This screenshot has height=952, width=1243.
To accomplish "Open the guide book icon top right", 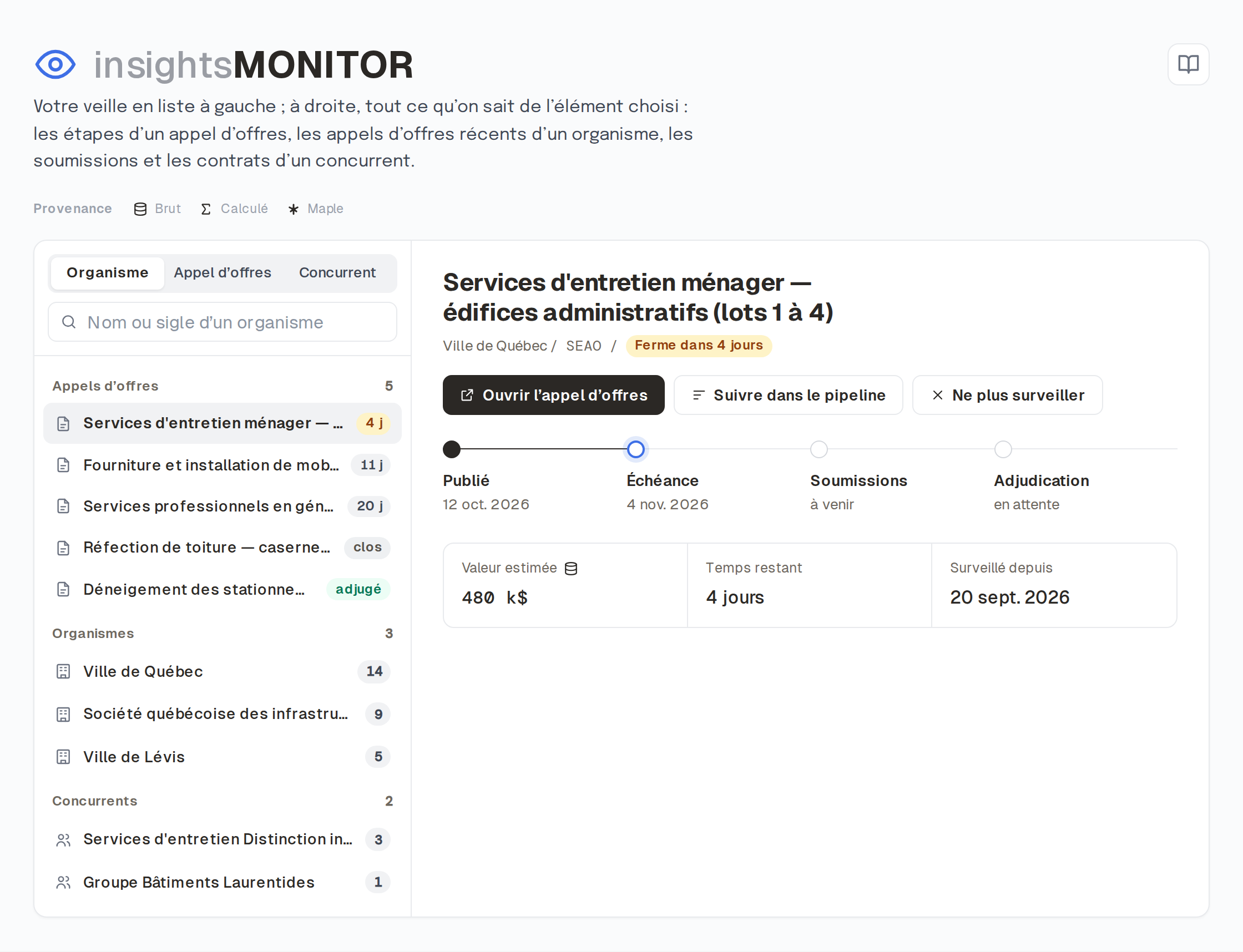I will 1188,64.
